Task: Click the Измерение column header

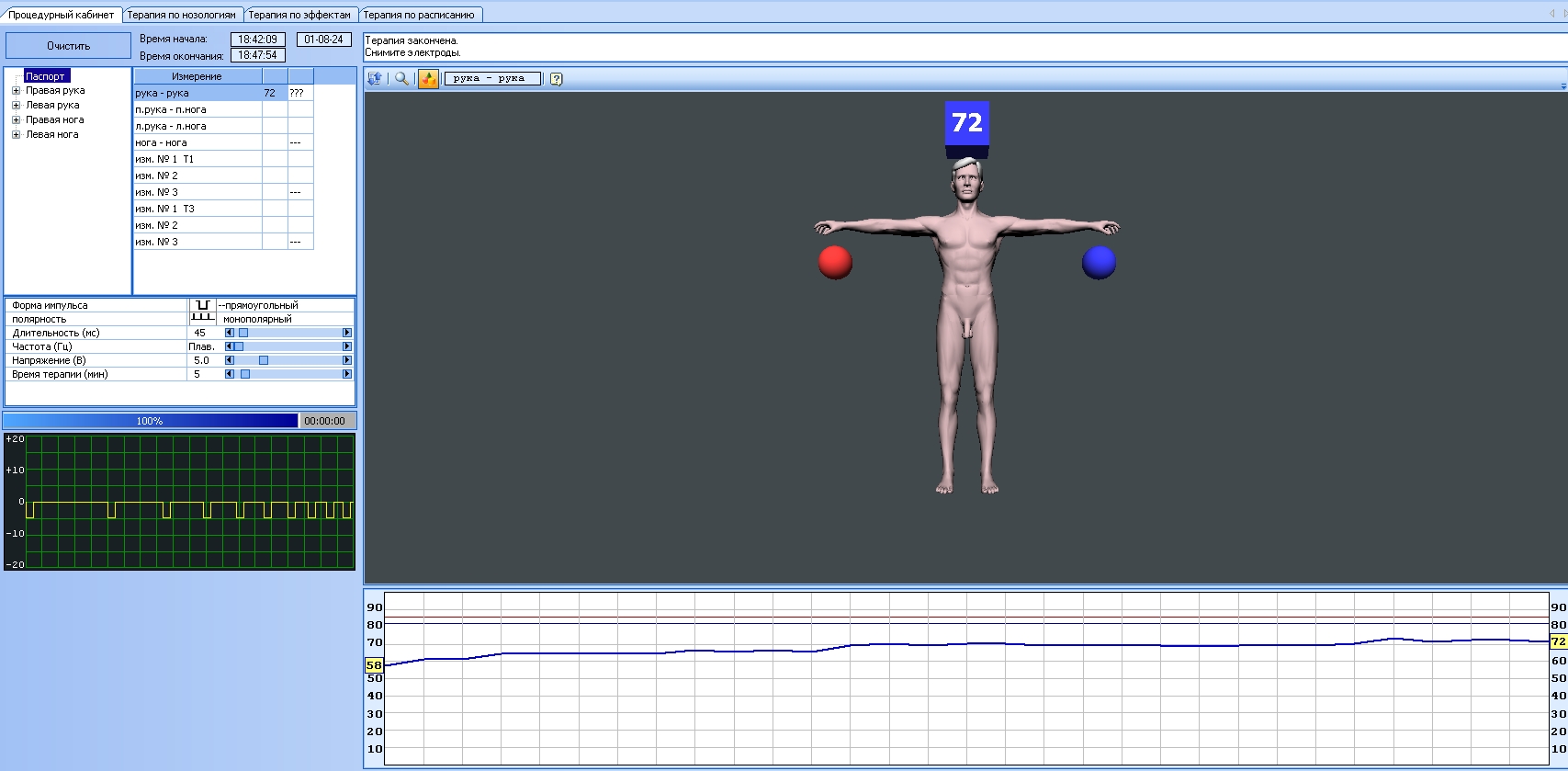Action: [197, 76]
